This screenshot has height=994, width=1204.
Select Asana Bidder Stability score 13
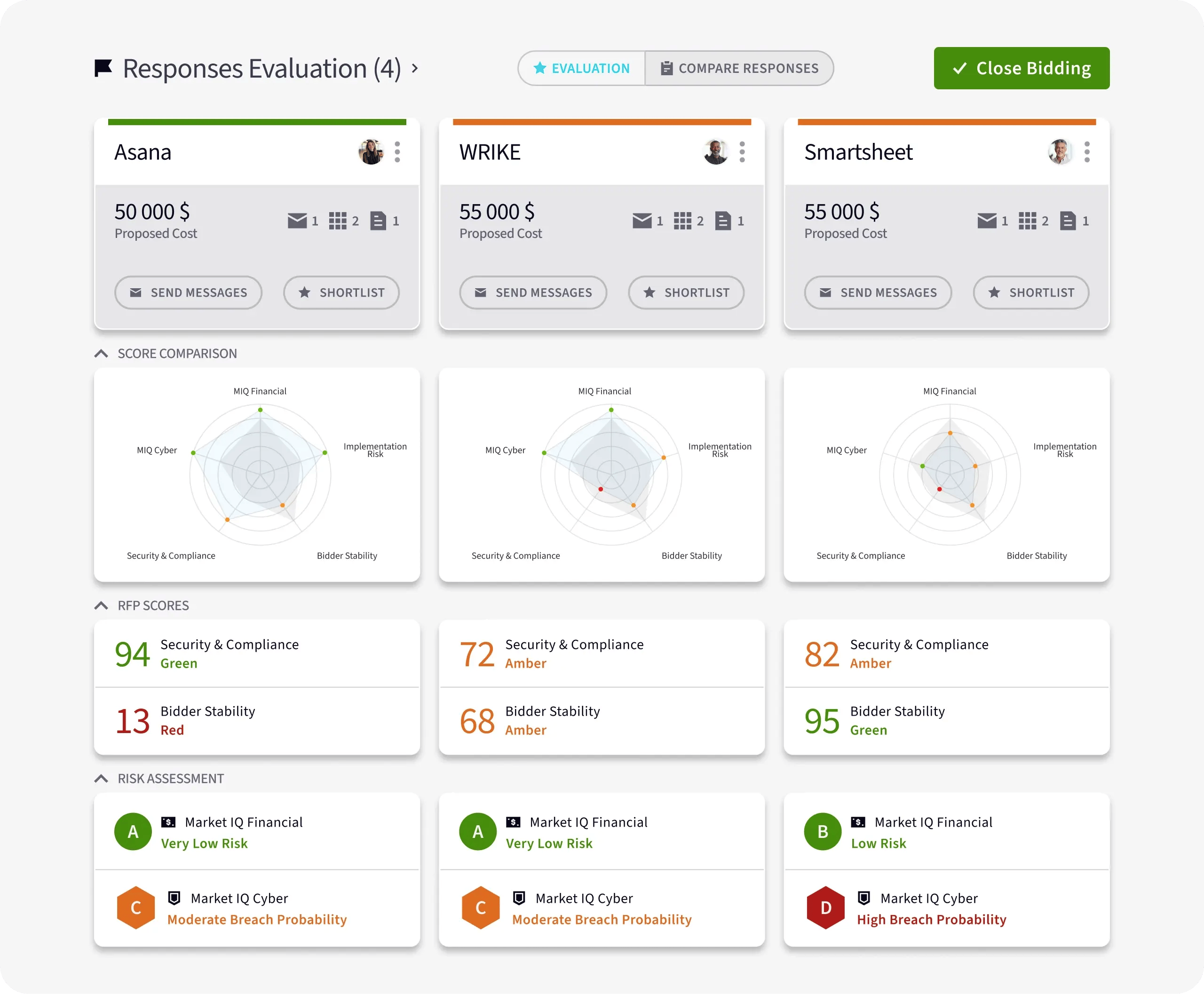[x=132, y=721]
